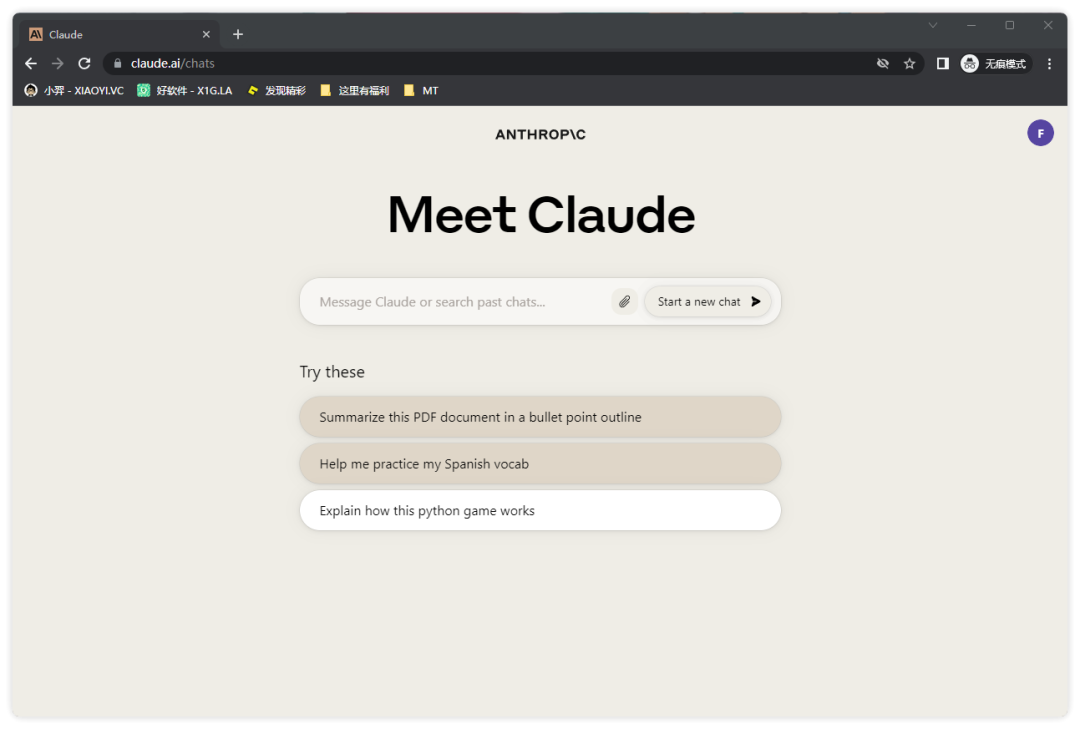Minimize the browser window
1080x729 pixels.
pos(971,25)
